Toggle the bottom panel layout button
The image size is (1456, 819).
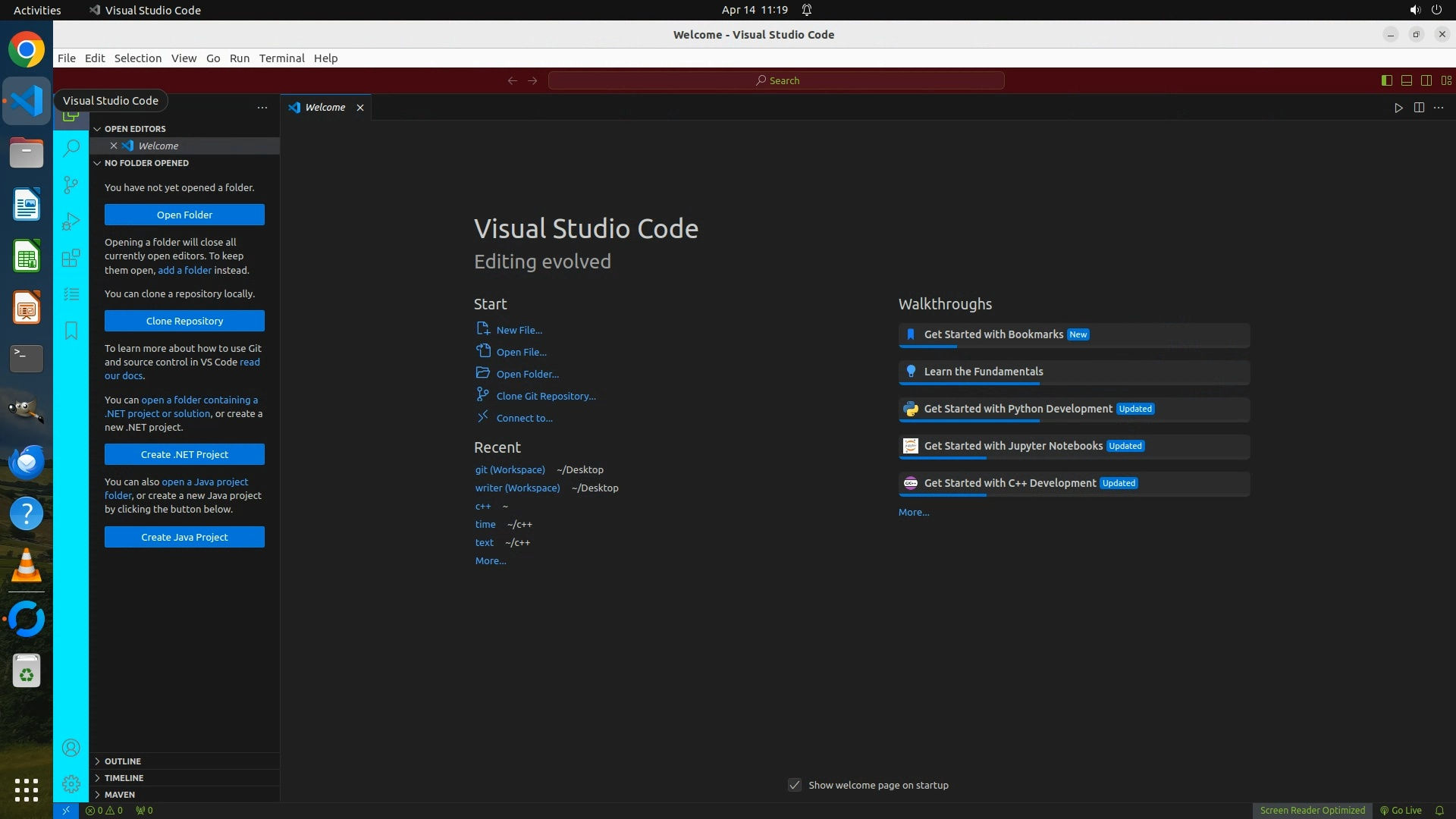pyautogui.click(x=1406, y=80)
